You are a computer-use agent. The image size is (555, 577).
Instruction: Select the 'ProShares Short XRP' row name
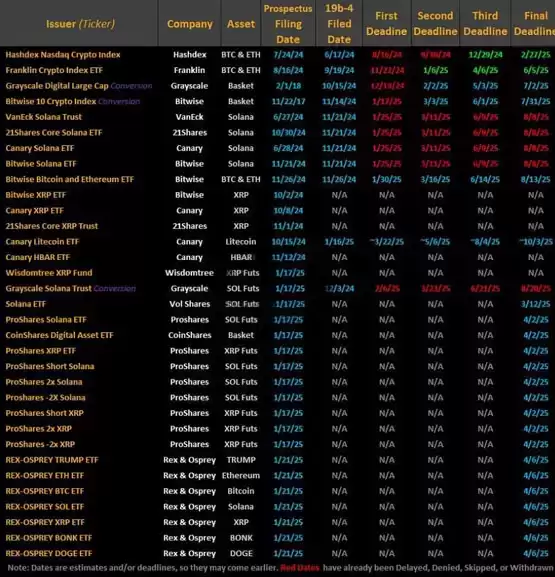coord(45,413)
